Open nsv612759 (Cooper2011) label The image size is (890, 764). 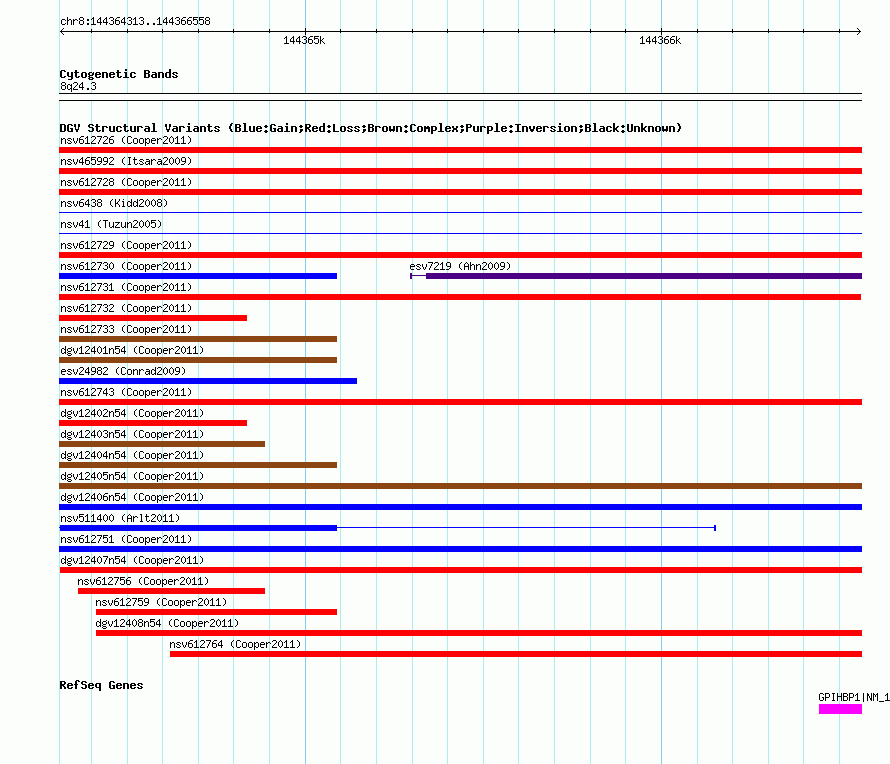(161, 602)
